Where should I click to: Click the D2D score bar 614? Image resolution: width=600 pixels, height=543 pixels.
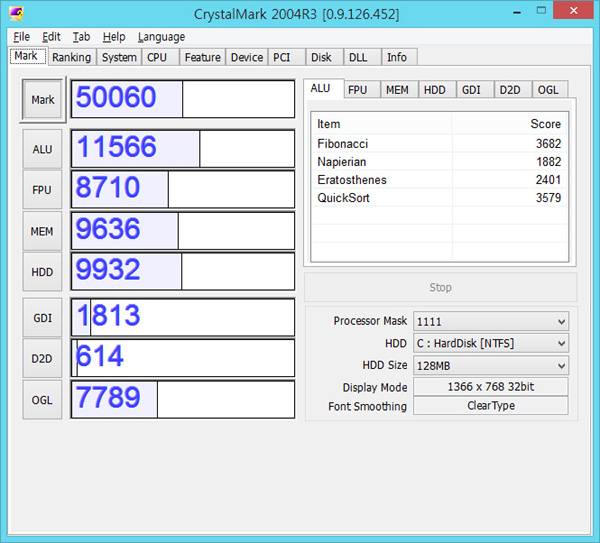pyautogui.click(x=183, y=358)
